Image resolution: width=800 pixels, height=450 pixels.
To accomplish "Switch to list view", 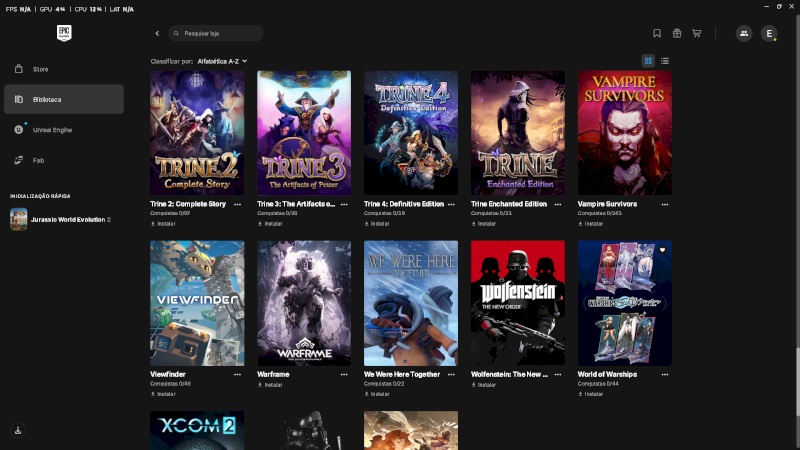I will tap(664, 61).
